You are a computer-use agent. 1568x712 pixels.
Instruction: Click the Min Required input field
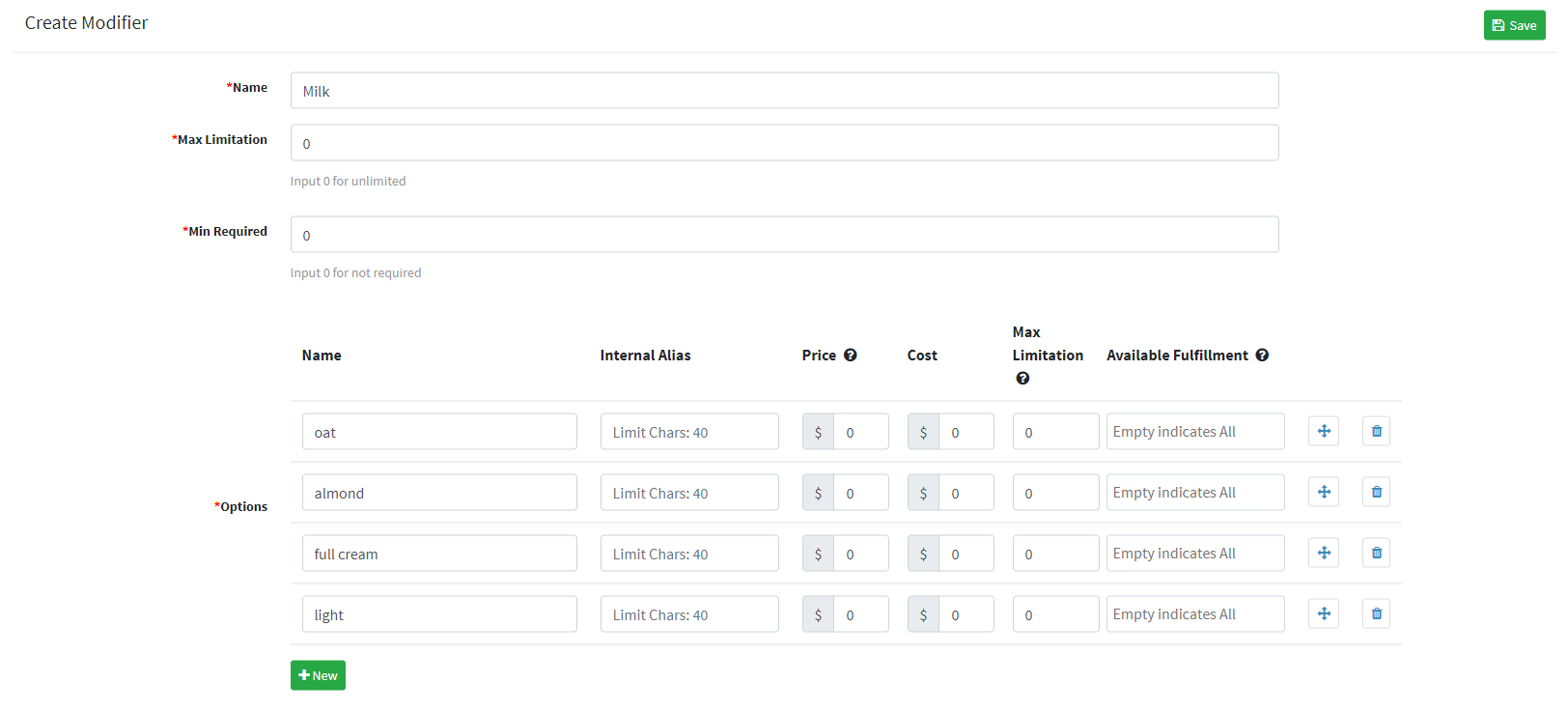point(784,235)
